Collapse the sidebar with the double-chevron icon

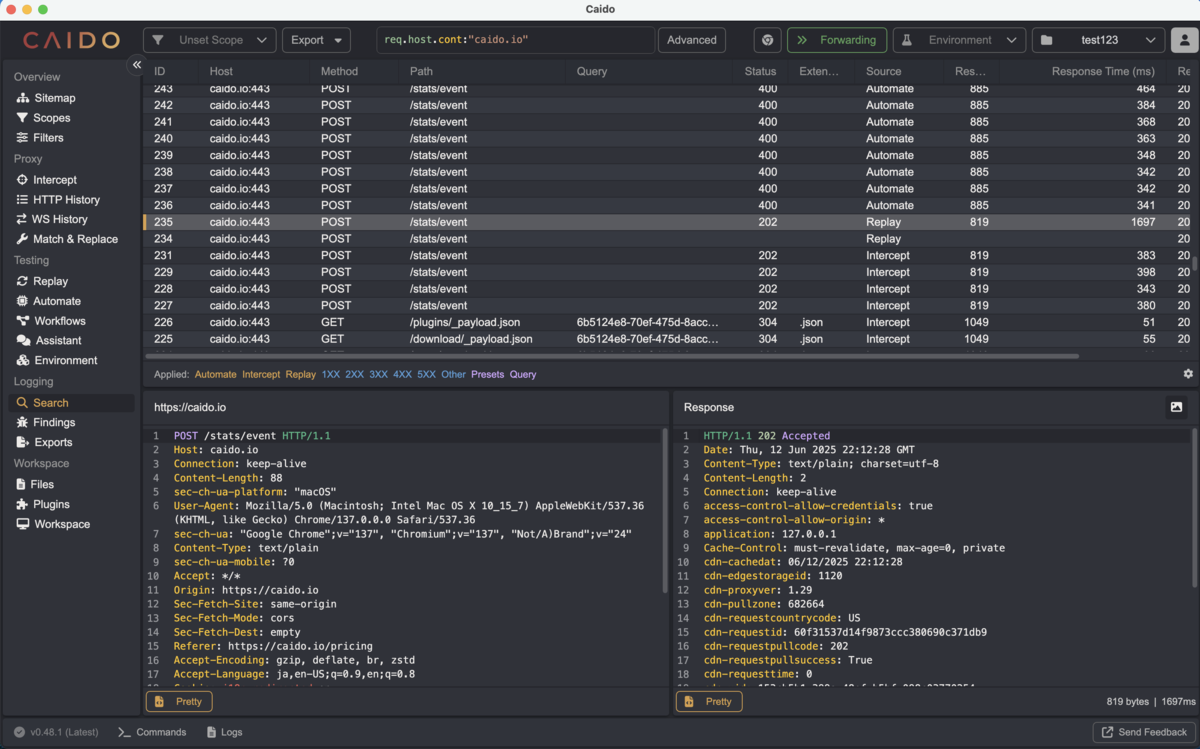point(137,65)
